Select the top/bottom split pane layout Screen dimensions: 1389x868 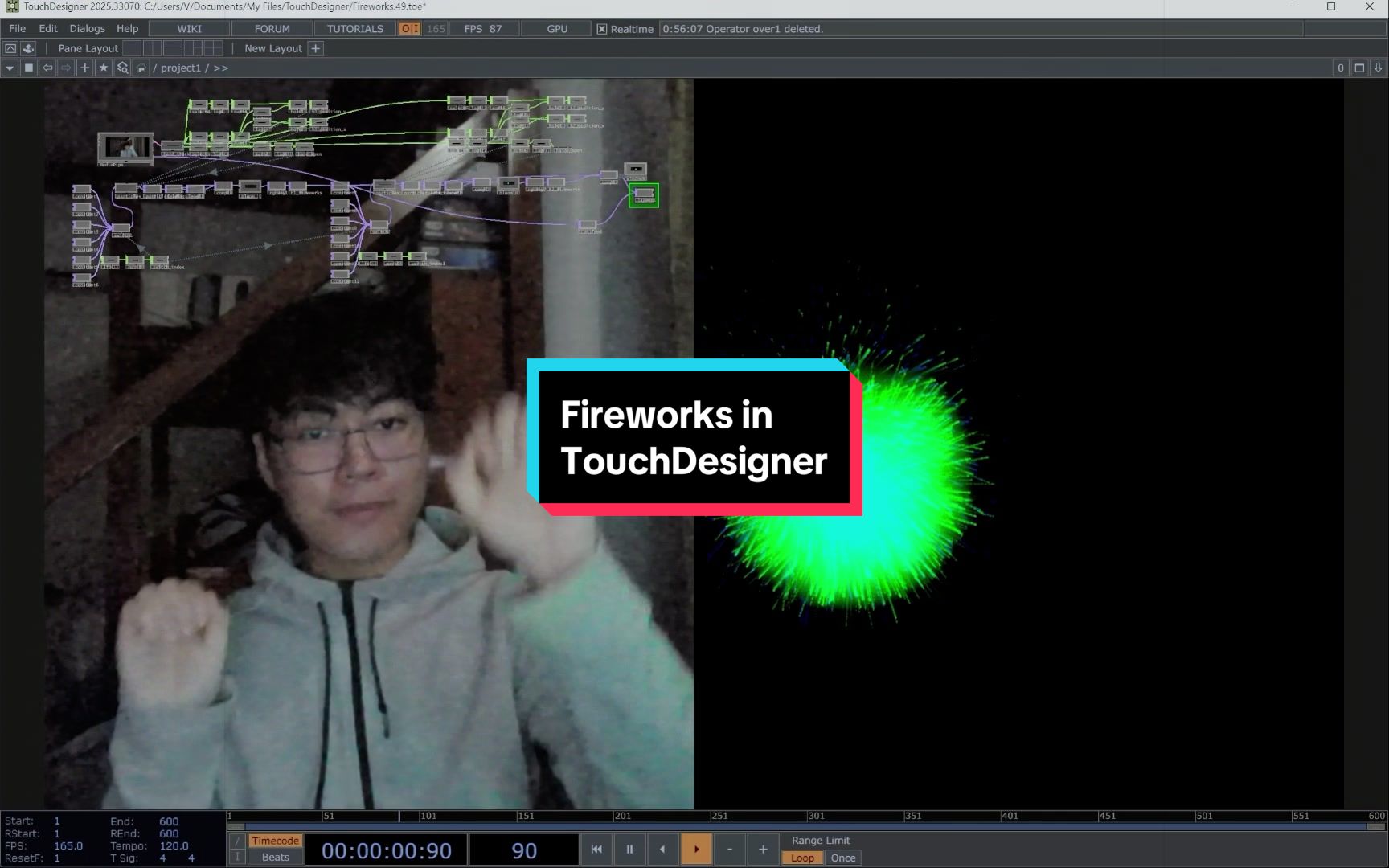(x=172, y=48)
